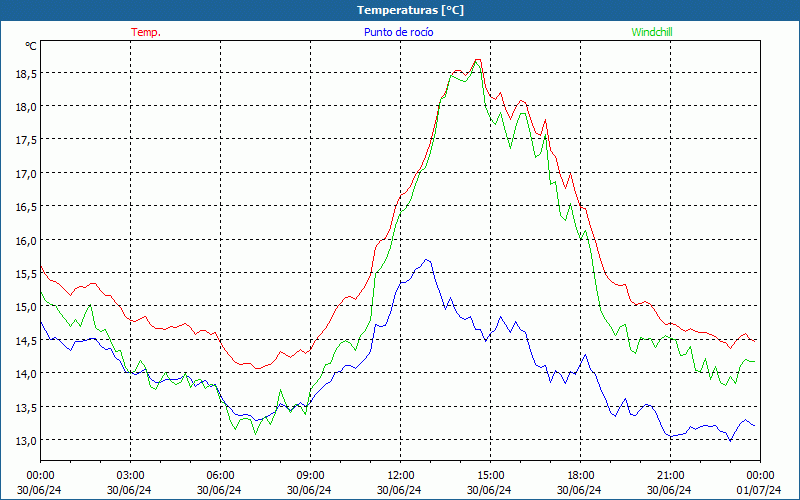Click the 16,5 y-axis value
The width and height of the screenshot is (800, 500).
pyautogui.click(x=26, y=207)
